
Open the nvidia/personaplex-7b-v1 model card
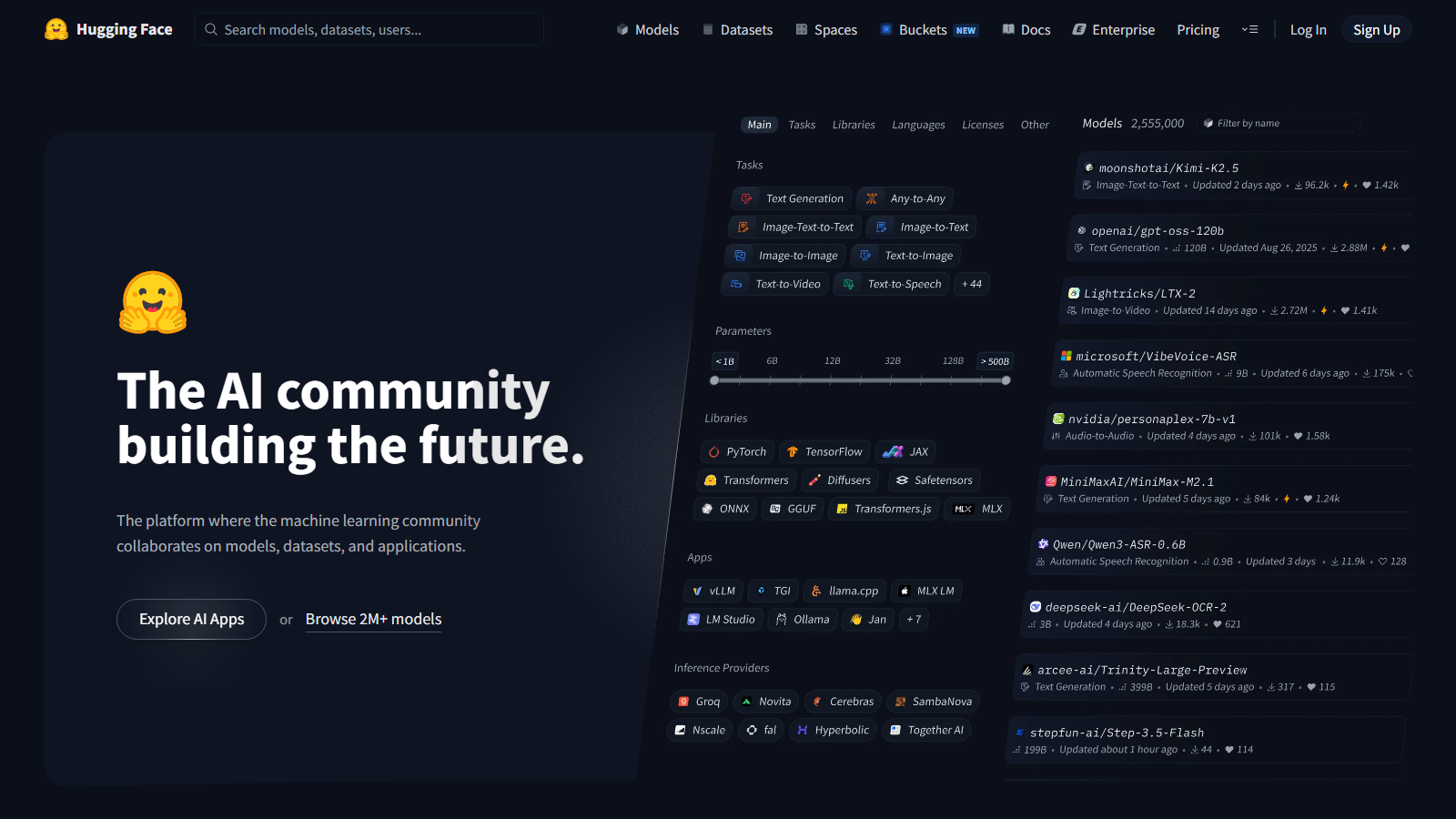1228,428
